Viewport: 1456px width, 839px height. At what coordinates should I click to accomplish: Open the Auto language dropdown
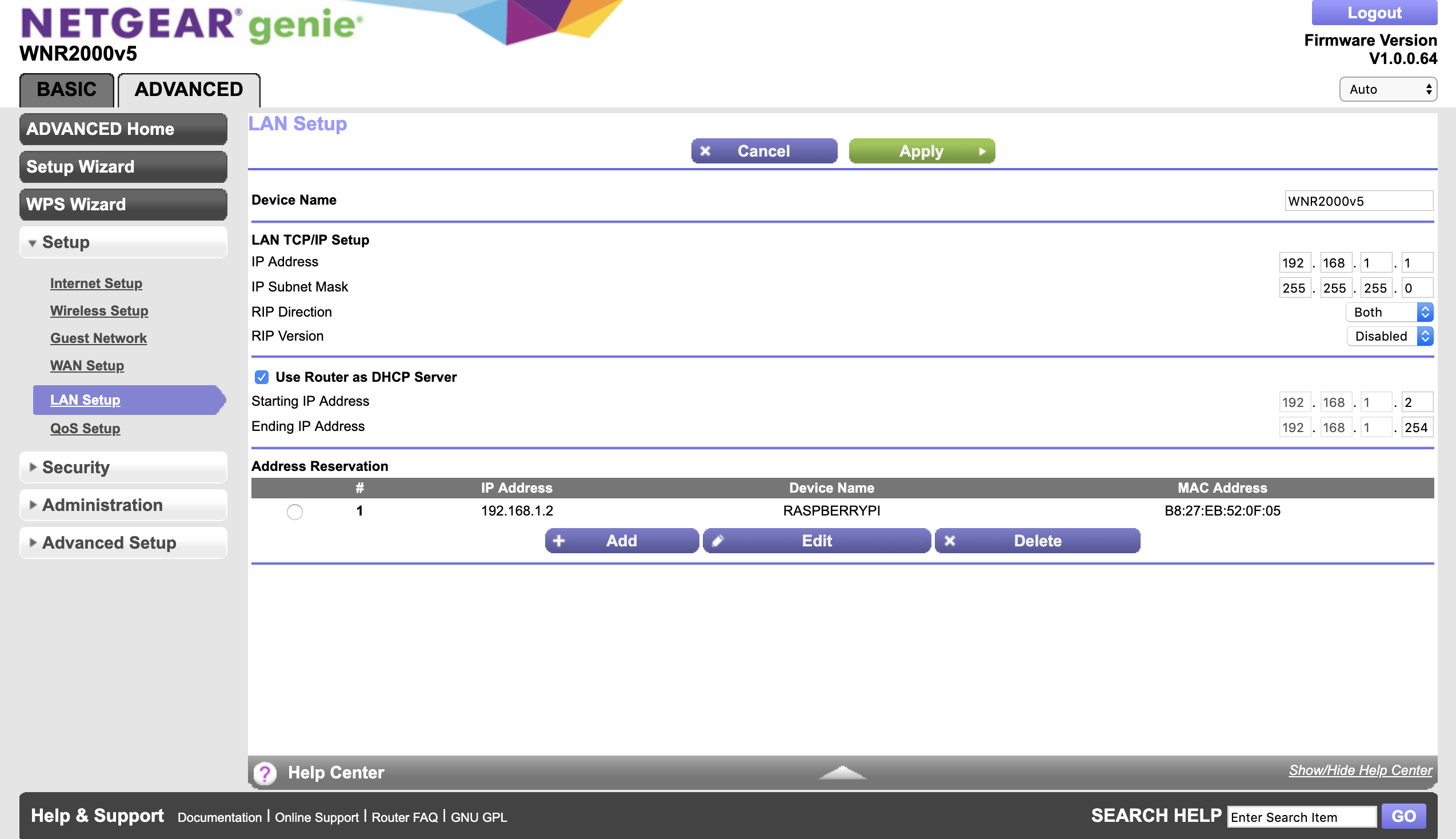click(1388, 89)
